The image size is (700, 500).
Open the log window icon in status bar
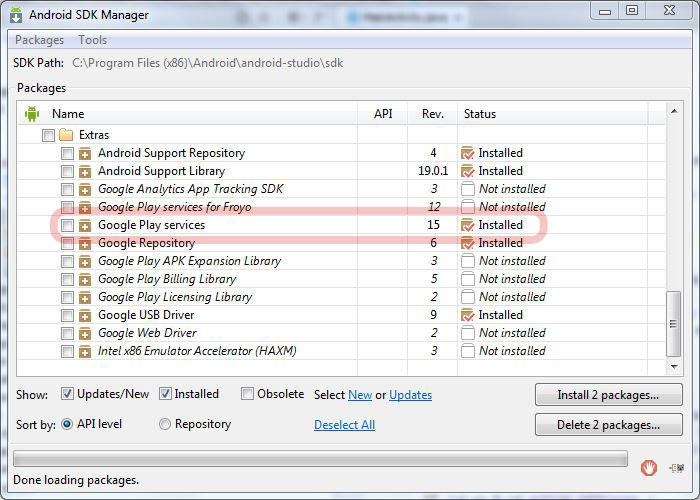click(x=677, y=468)
